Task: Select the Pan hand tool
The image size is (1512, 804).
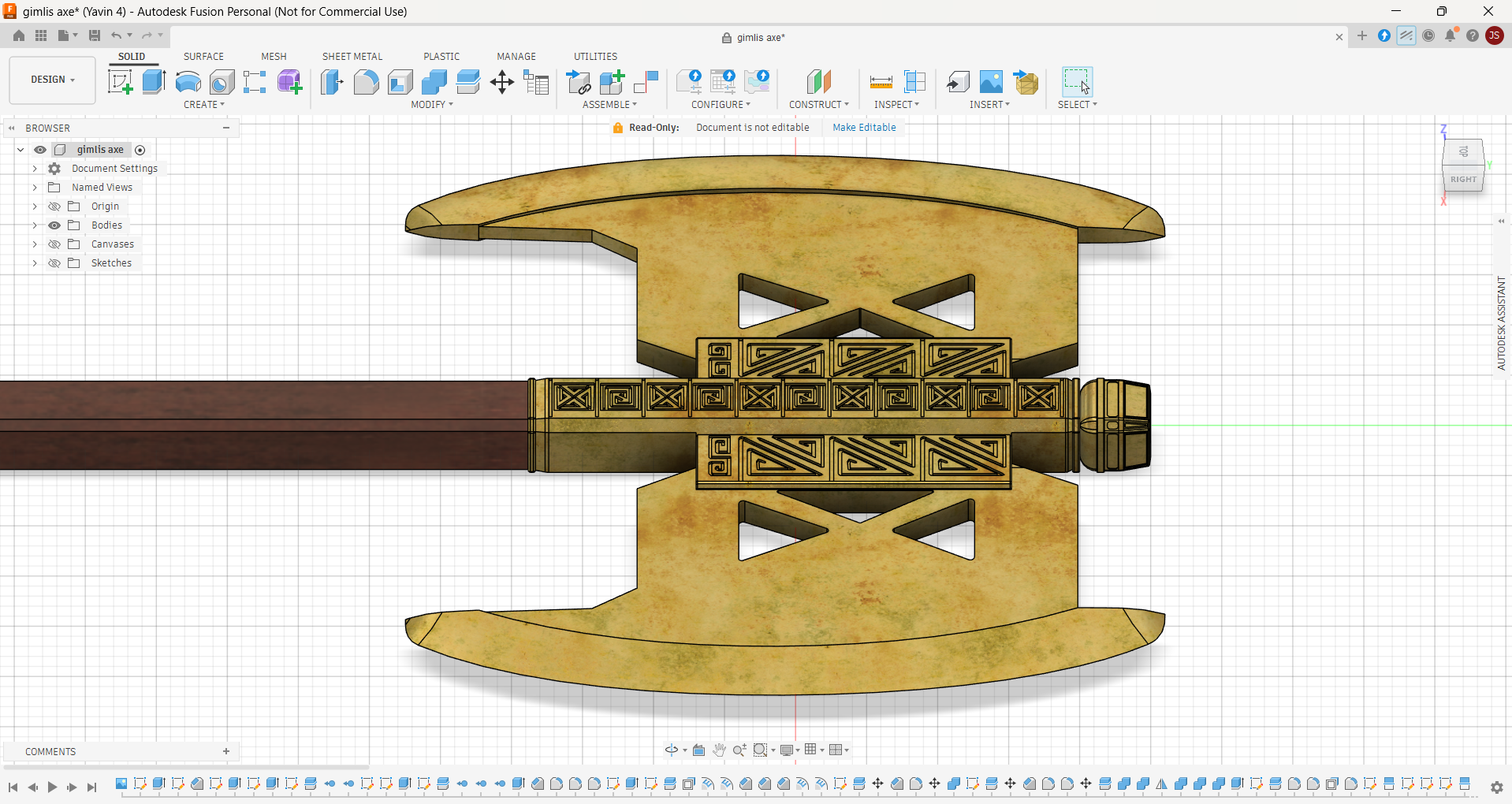Action: pos(719,750)
